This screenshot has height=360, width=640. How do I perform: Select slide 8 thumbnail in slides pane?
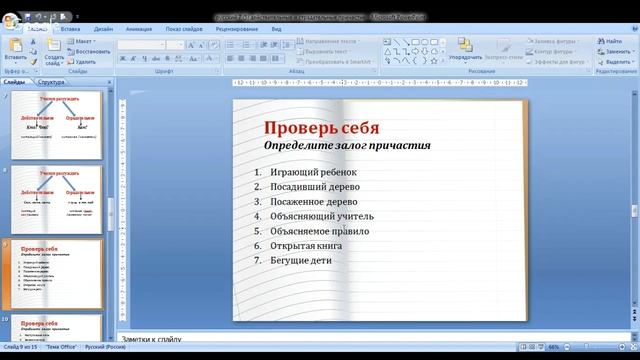click(57, 200)
